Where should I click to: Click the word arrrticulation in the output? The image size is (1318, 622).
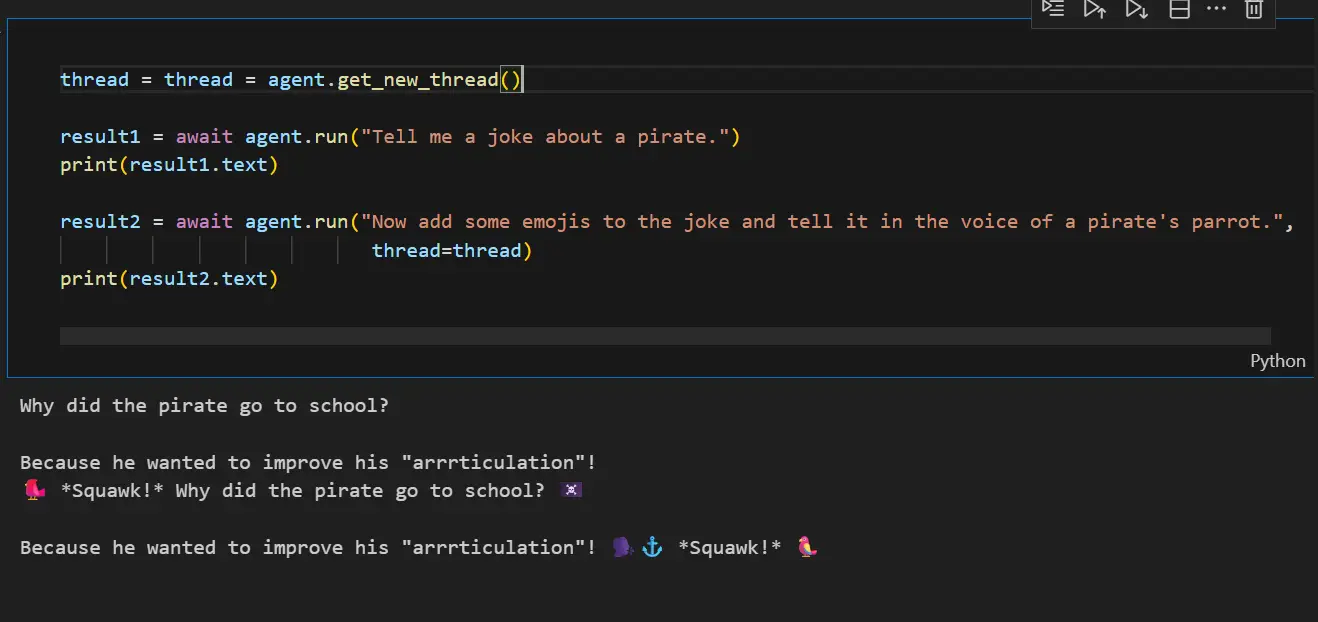tap(495, 462)
